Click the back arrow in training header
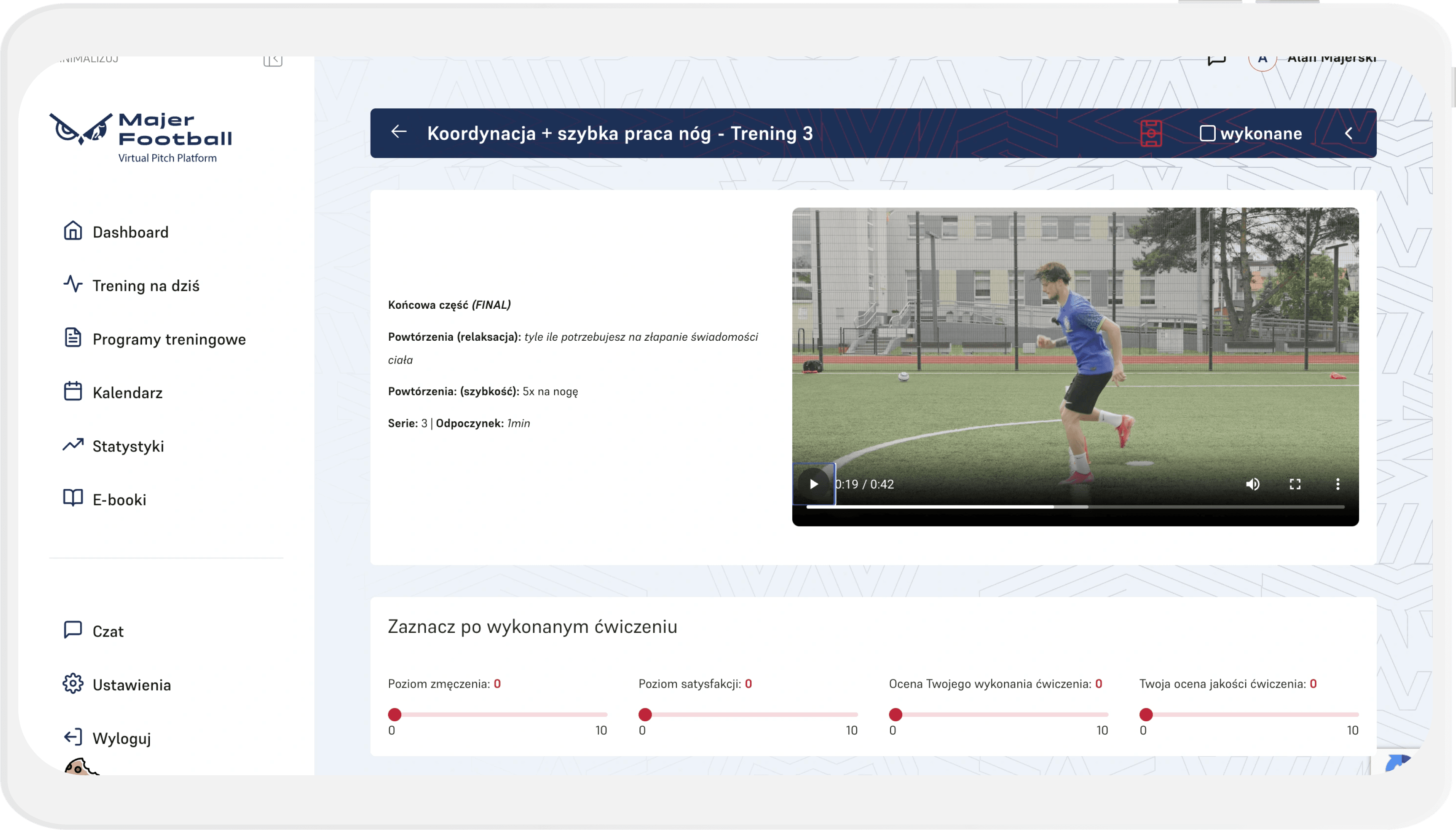Image resolution: width=1456 pixels, height=830 pixels. click(x=399, y=132)
